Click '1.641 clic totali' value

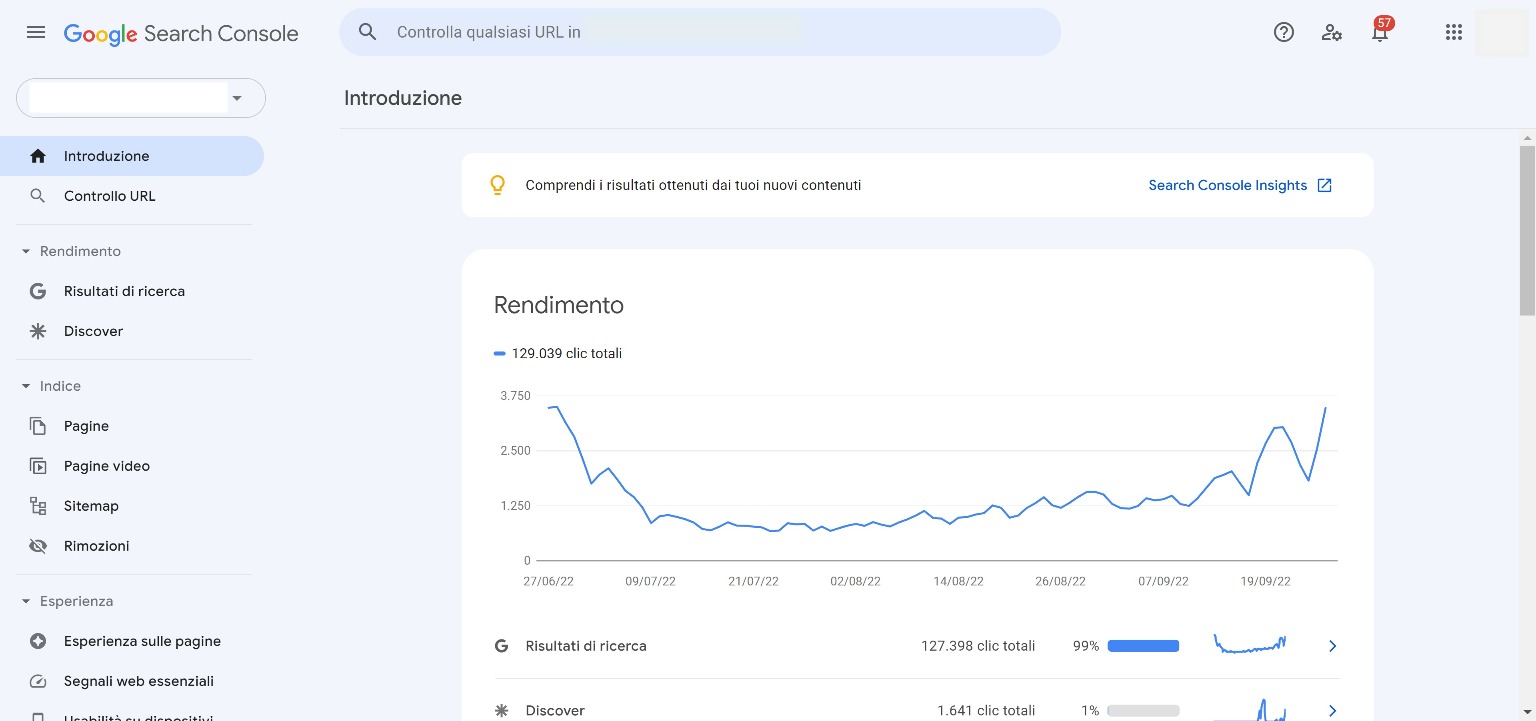pyautogui.click(x=986, y=711)
